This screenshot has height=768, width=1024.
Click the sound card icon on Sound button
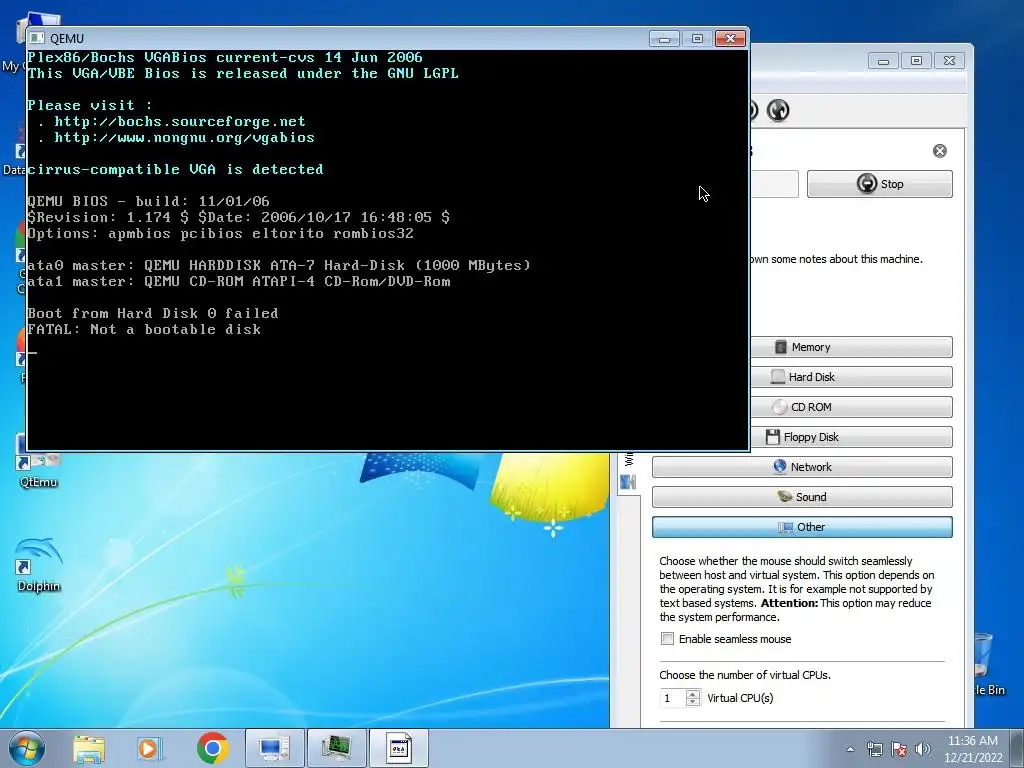click(784, 496)
